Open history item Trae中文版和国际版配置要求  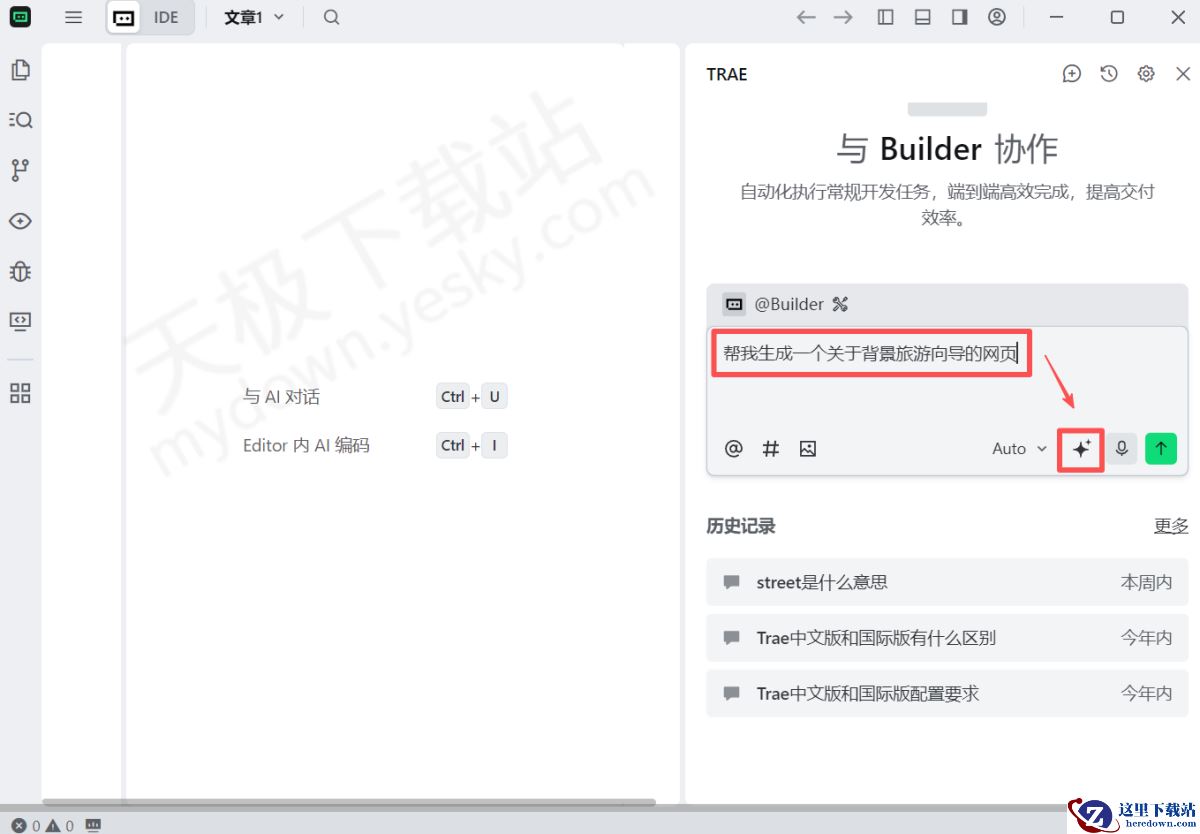point(947,693)
